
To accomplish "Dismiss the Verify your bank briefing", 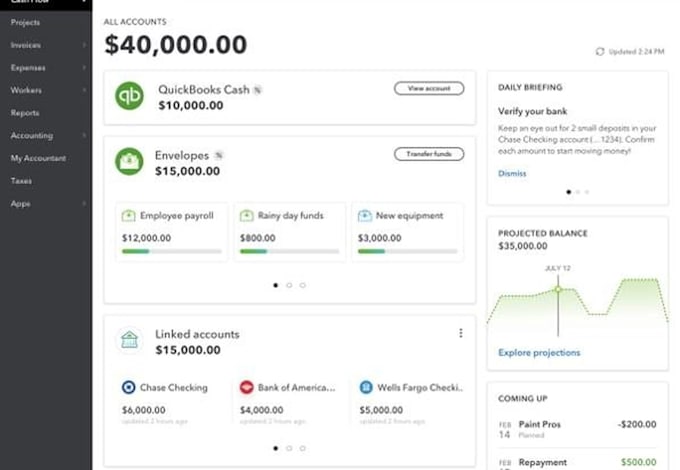I will point(512,173).
